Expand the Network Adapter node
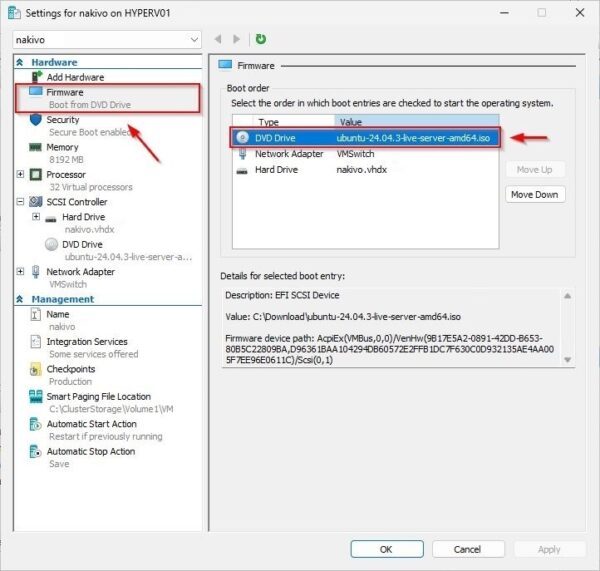Screen dimensions: 600x571 click(20, 272)
